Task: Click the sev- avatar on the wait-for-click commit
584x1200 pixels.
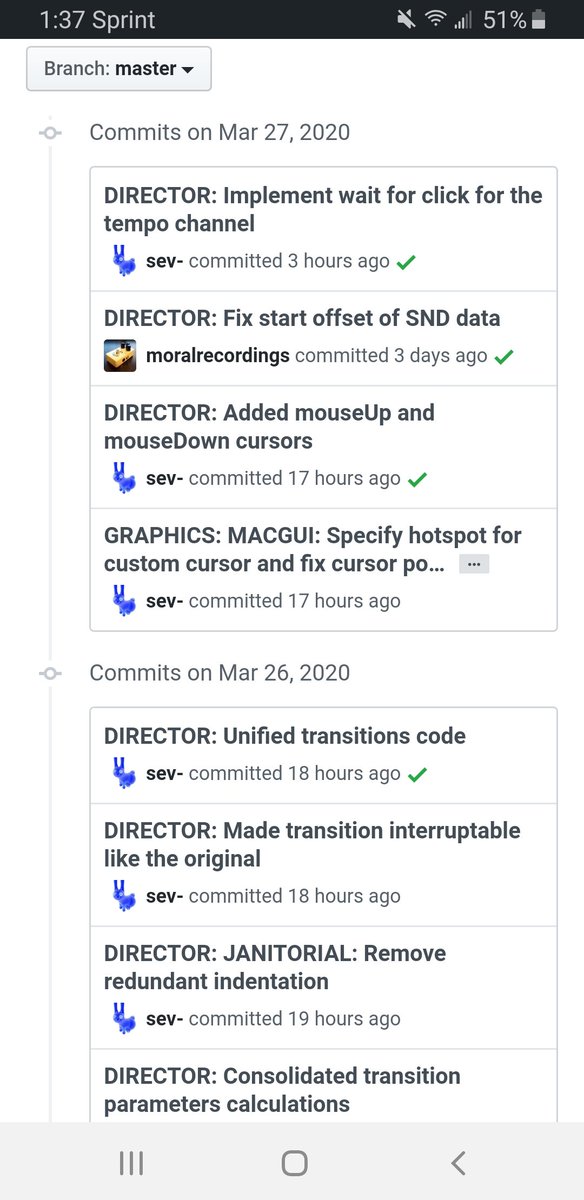Action: (x=121, y=261)
